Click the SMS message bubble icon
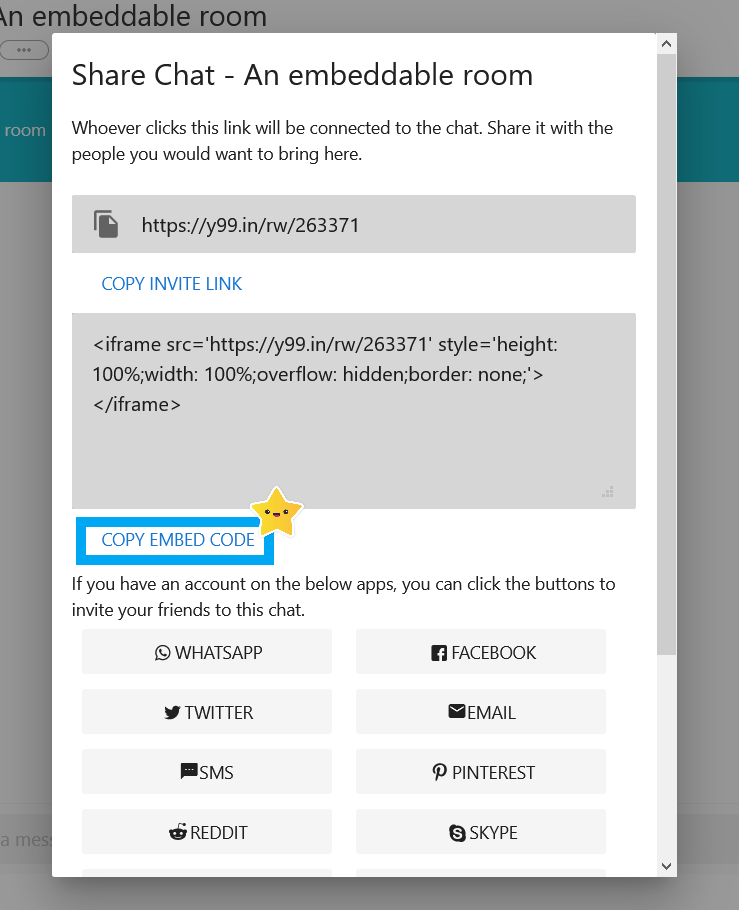The image size is (739, 910). [x=189, y=771]
